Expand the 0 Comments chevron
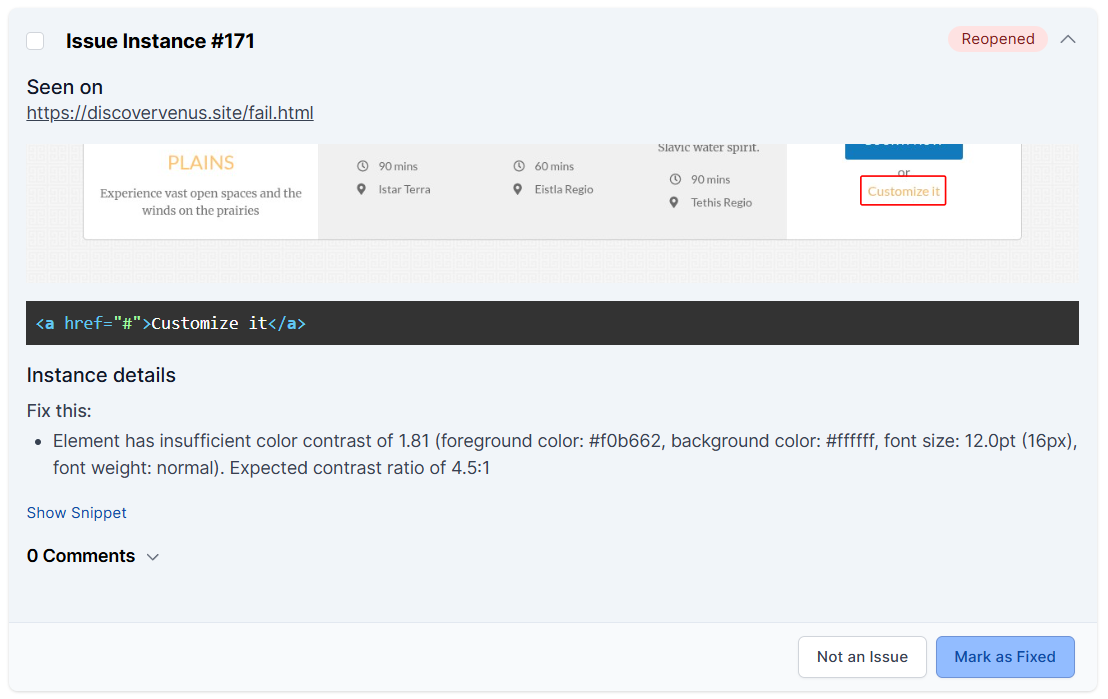 pos(153,557)
